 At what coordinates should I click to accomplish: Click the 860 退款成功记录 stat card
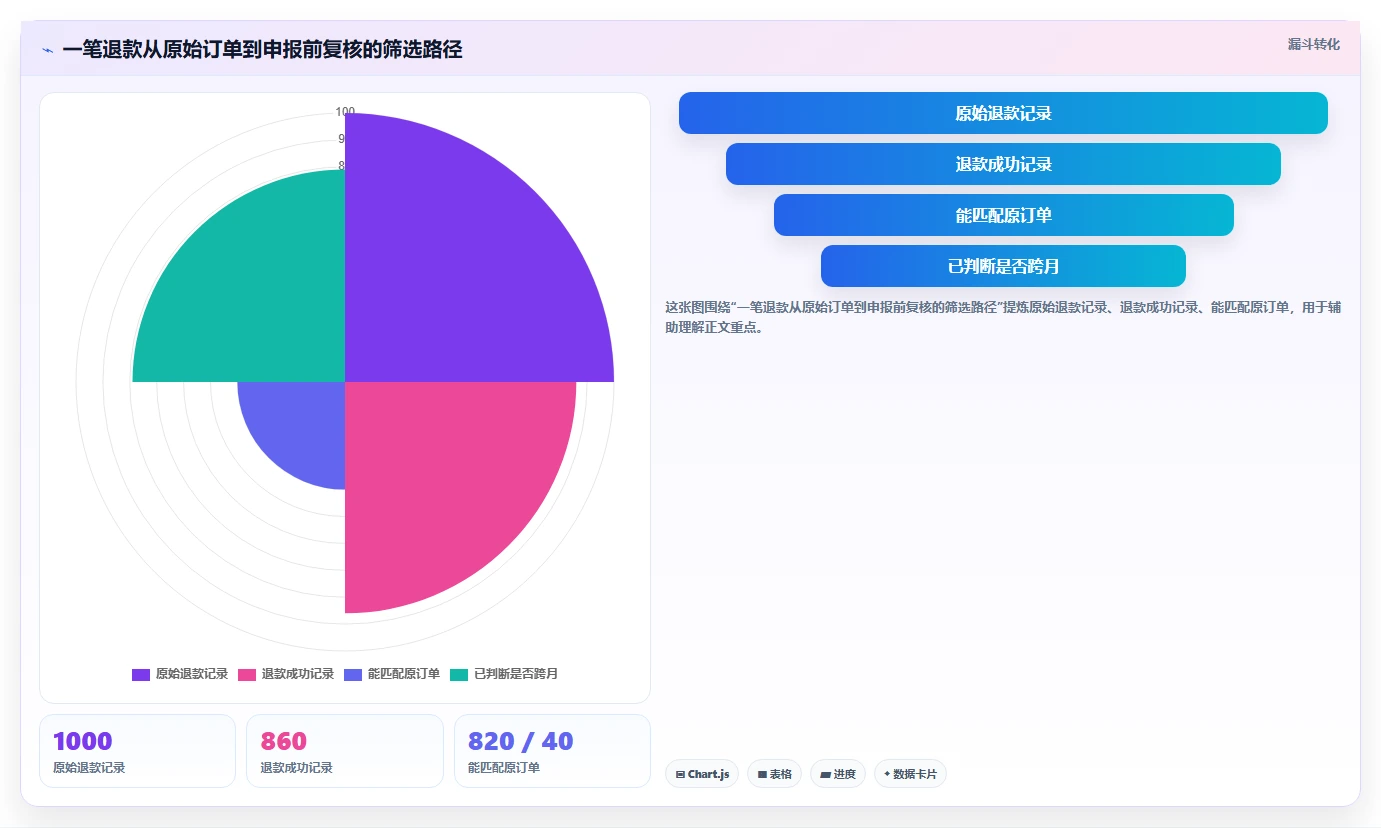pyautogui.click(x=345, y=751)
